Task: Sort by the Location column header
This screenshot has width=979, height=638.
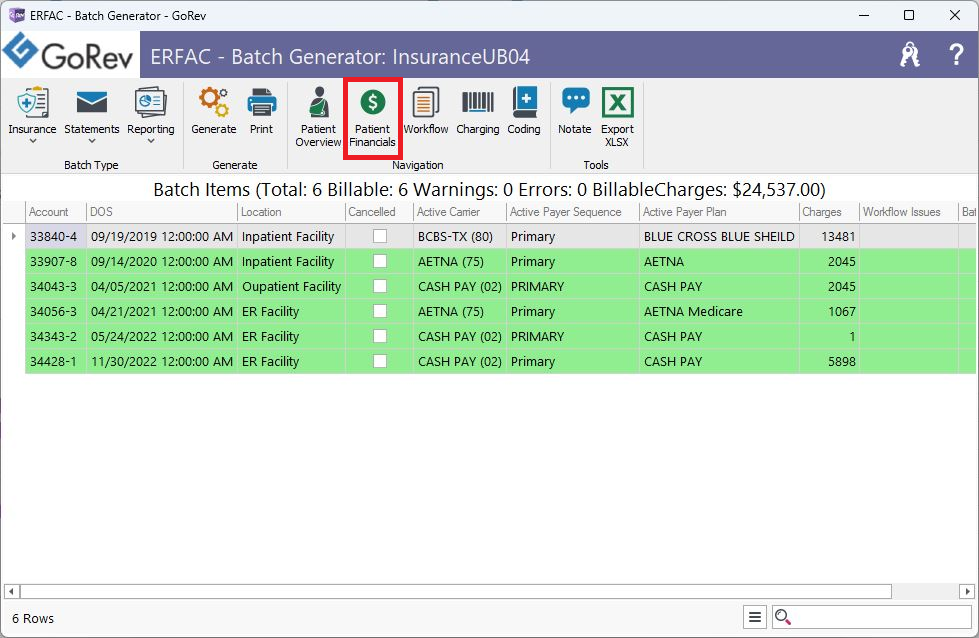Action: click(291, 212)
